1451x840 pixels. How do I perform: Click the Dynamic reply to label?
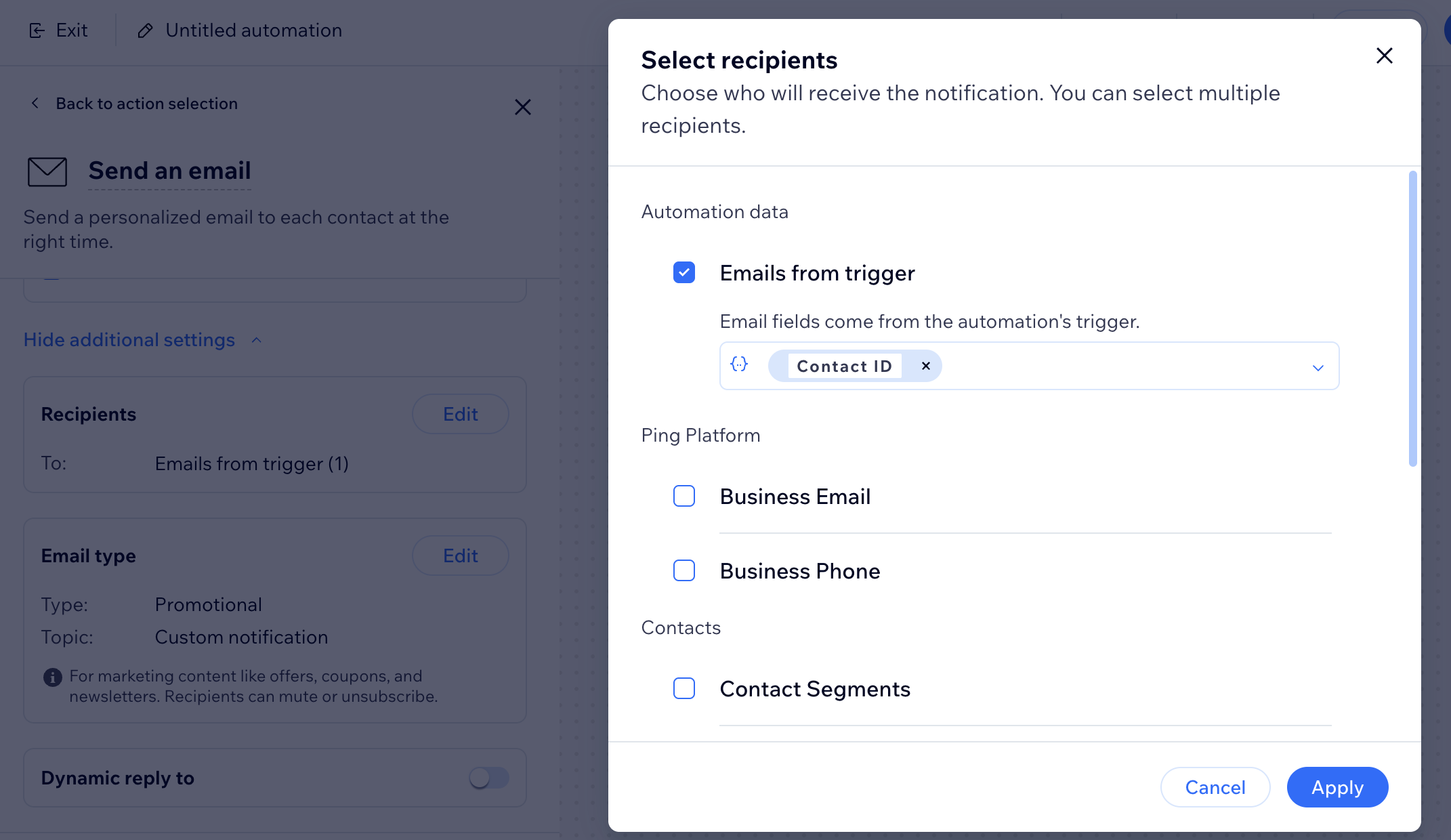118,778
